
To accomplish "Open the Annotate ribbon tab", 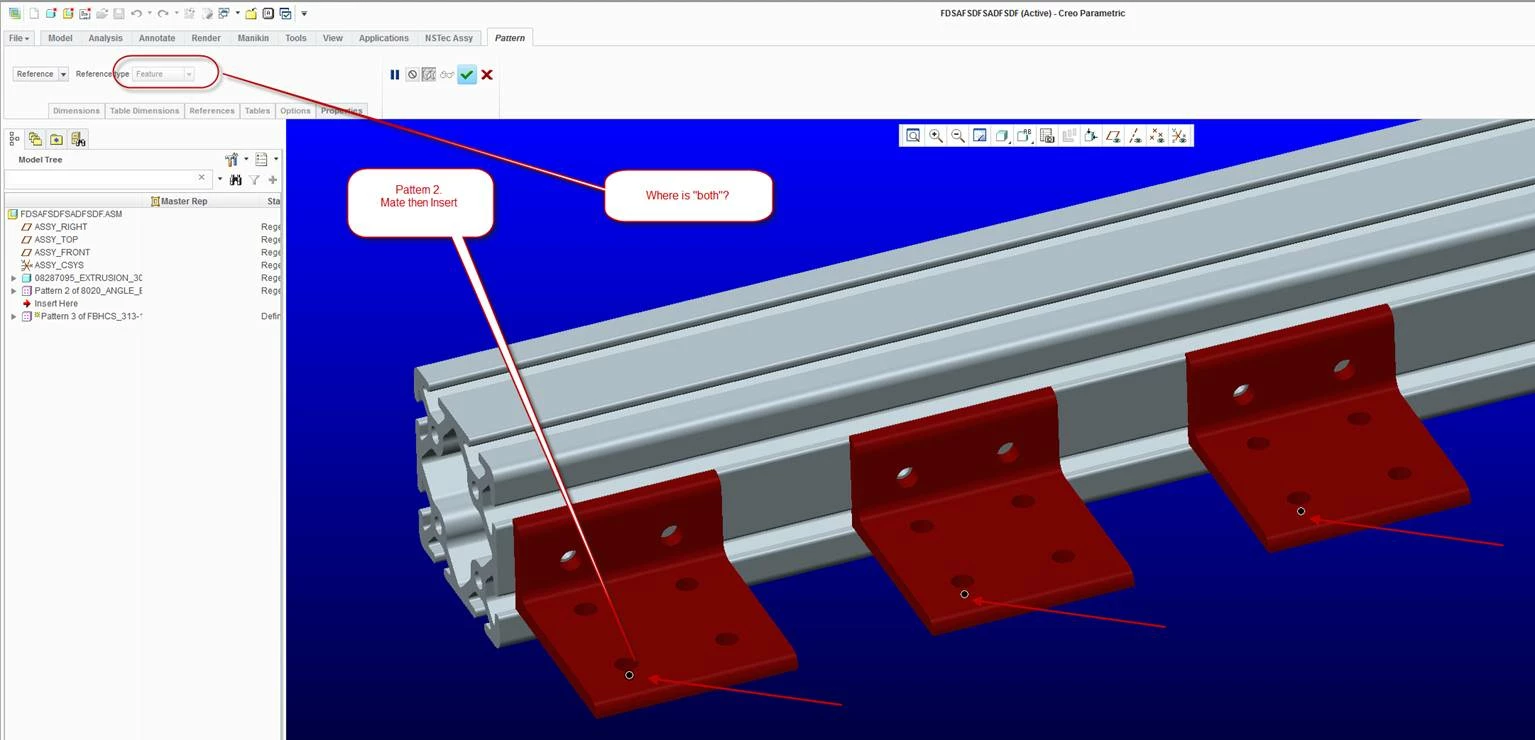I will [157, 38].
